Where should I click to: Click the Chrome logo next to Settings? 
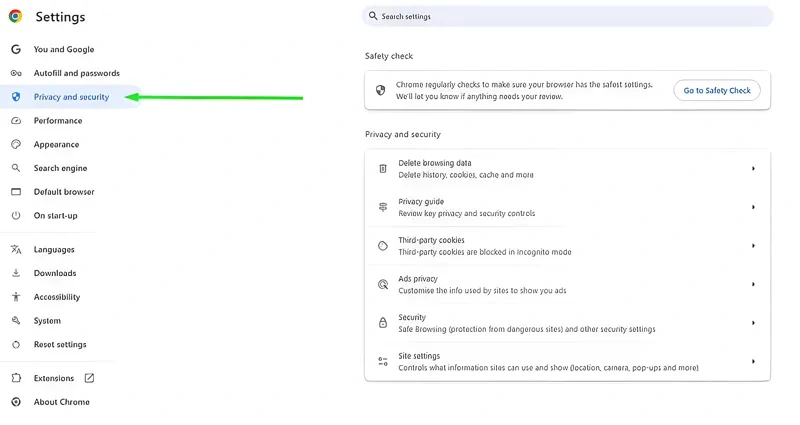click(x=16, y=16)
